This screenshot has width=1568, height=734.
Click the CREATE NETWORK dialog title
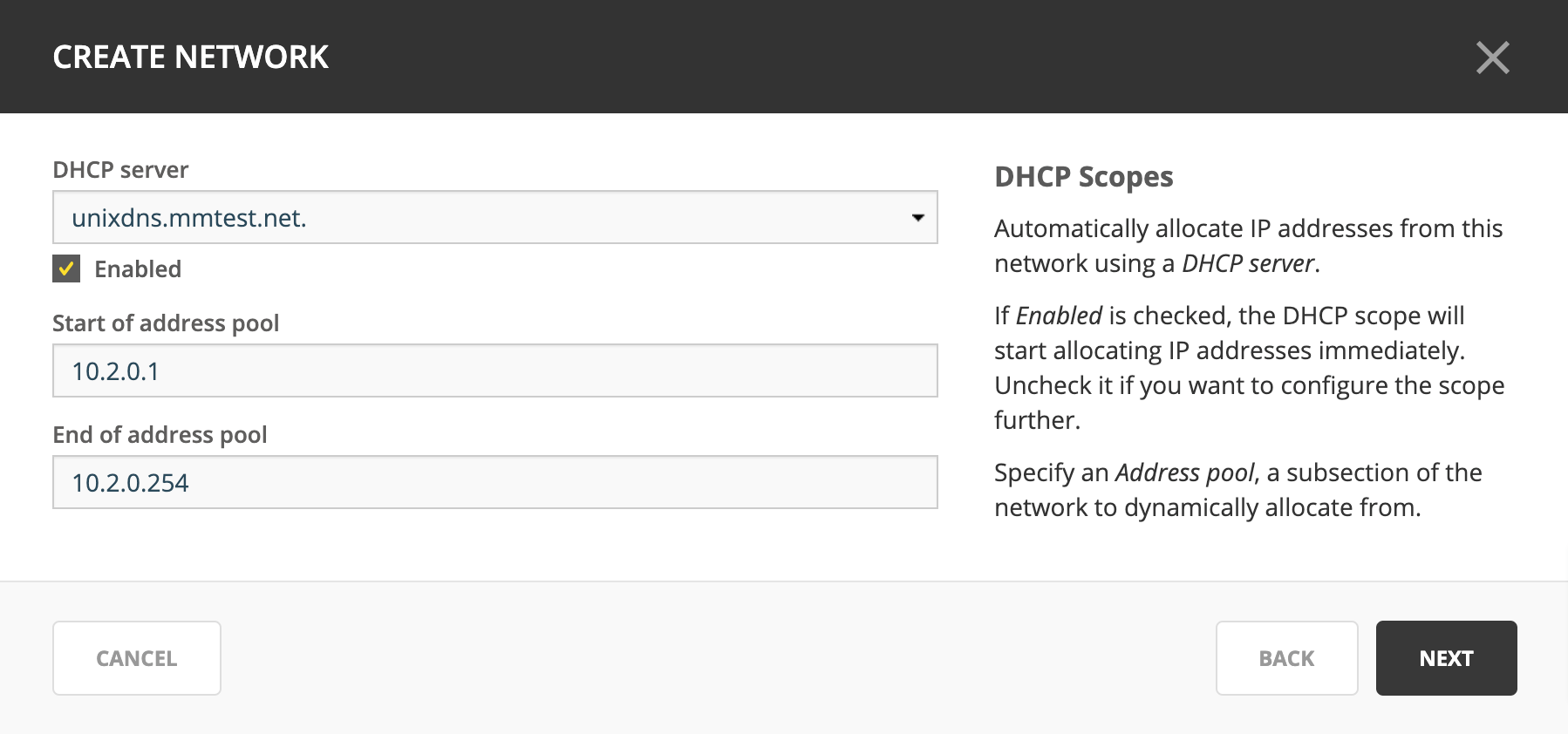coord(190,58)
